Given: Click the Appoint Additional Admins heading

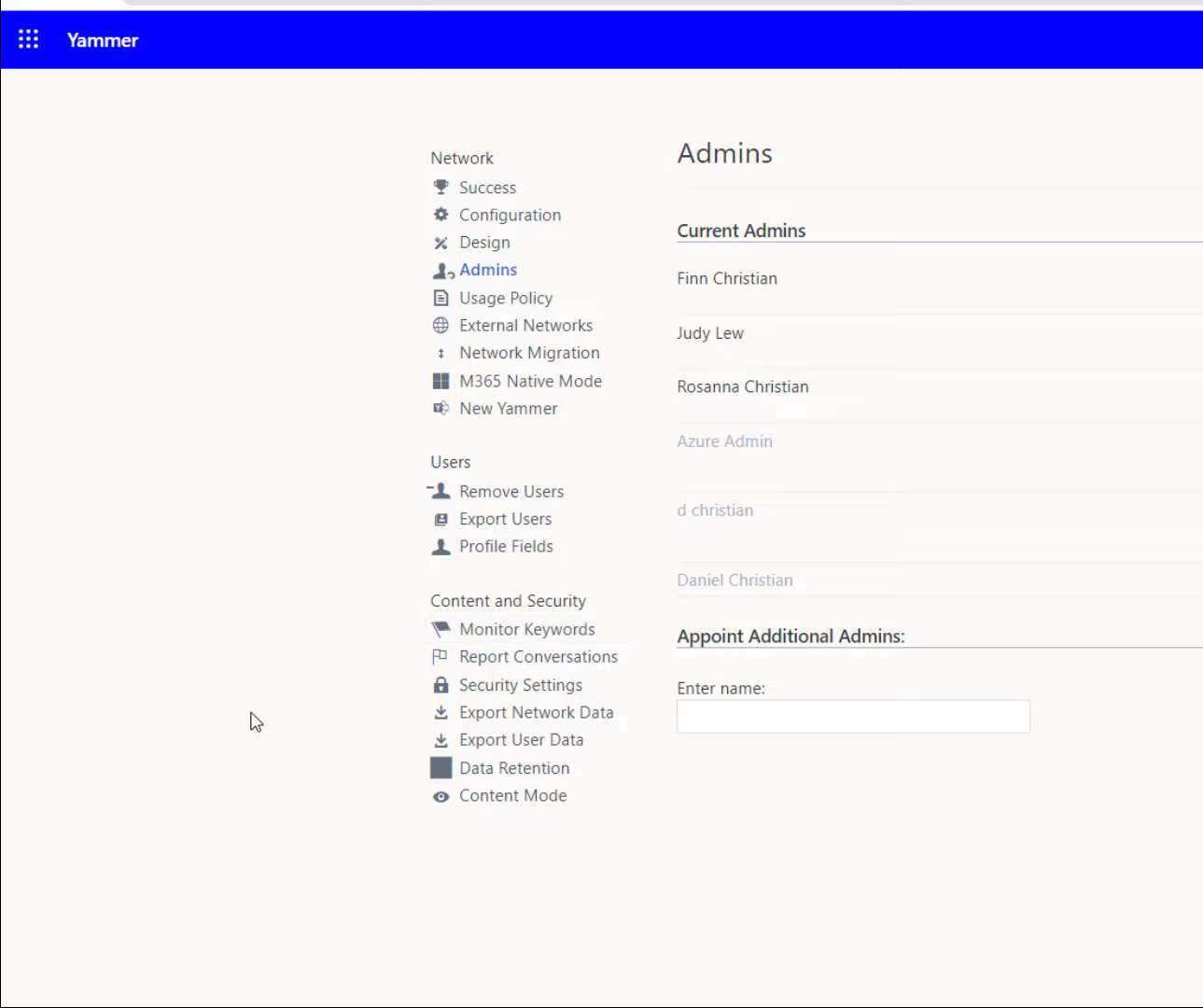Looking at the screenshot, I should (x=791, y=637).
